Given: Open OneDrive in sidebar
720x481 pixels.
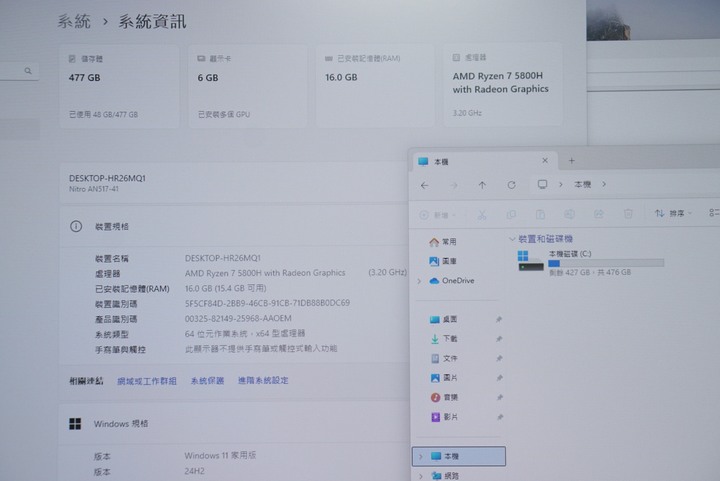Looking at the screenshot, I should (451, 281).
